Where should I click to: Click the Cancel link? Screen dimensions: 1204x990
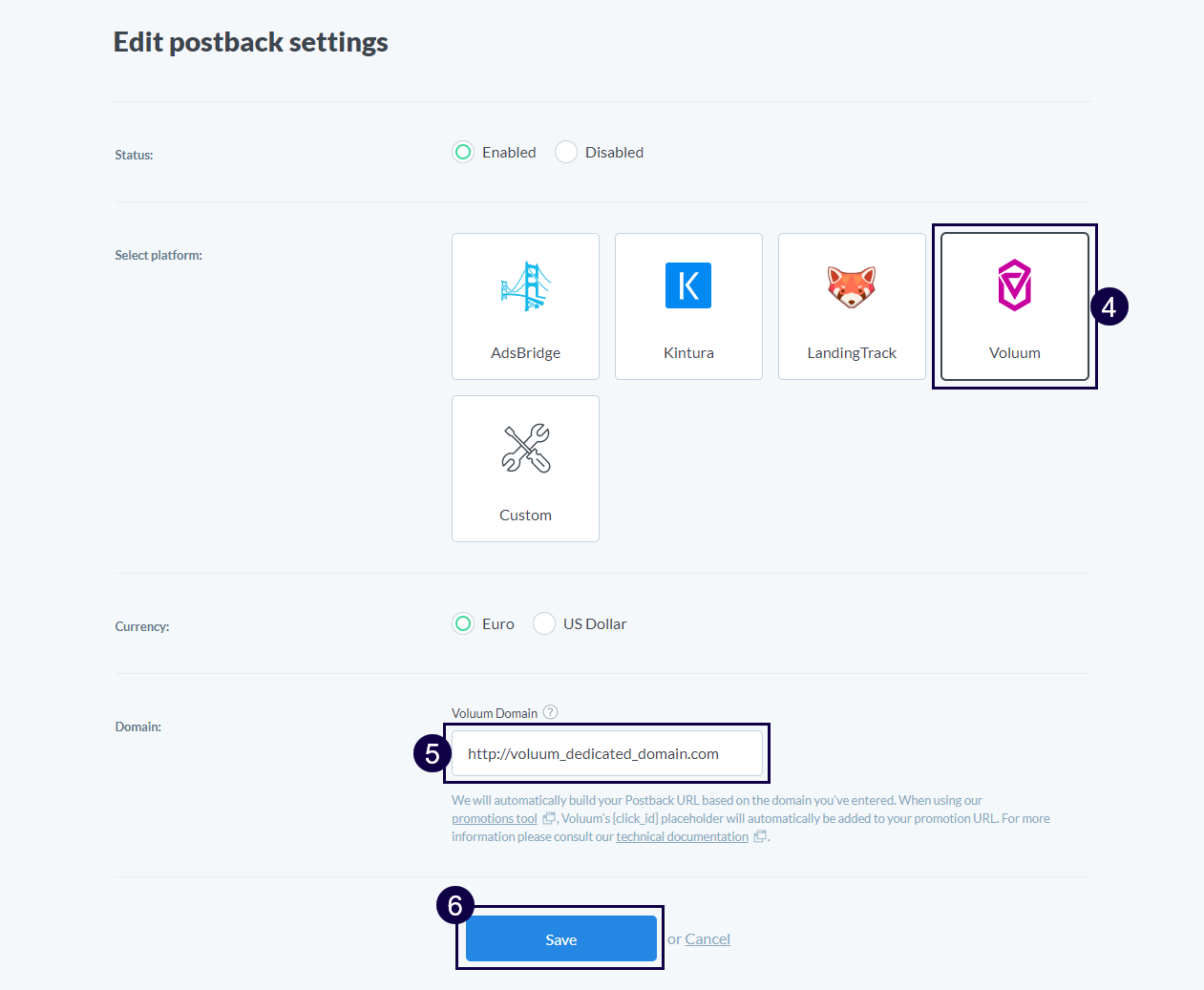point(708,939)
